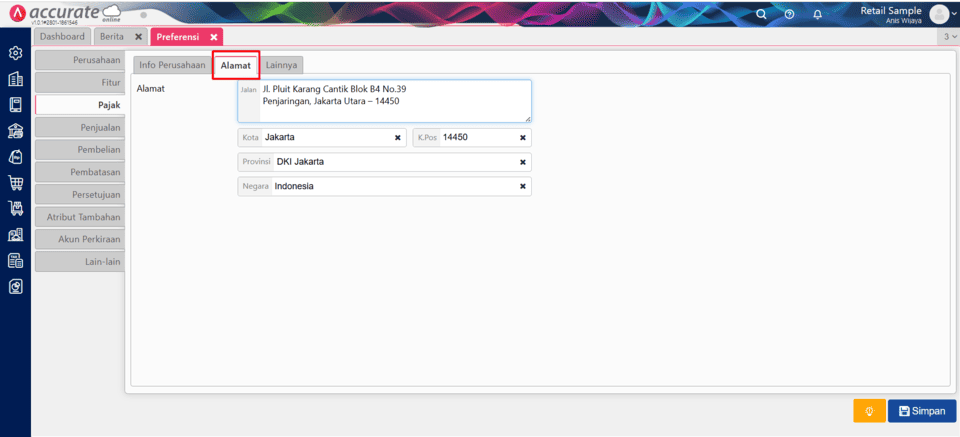Click into the Jalan address text area
This screenshot has width=960, height=437.
point(395,100)
